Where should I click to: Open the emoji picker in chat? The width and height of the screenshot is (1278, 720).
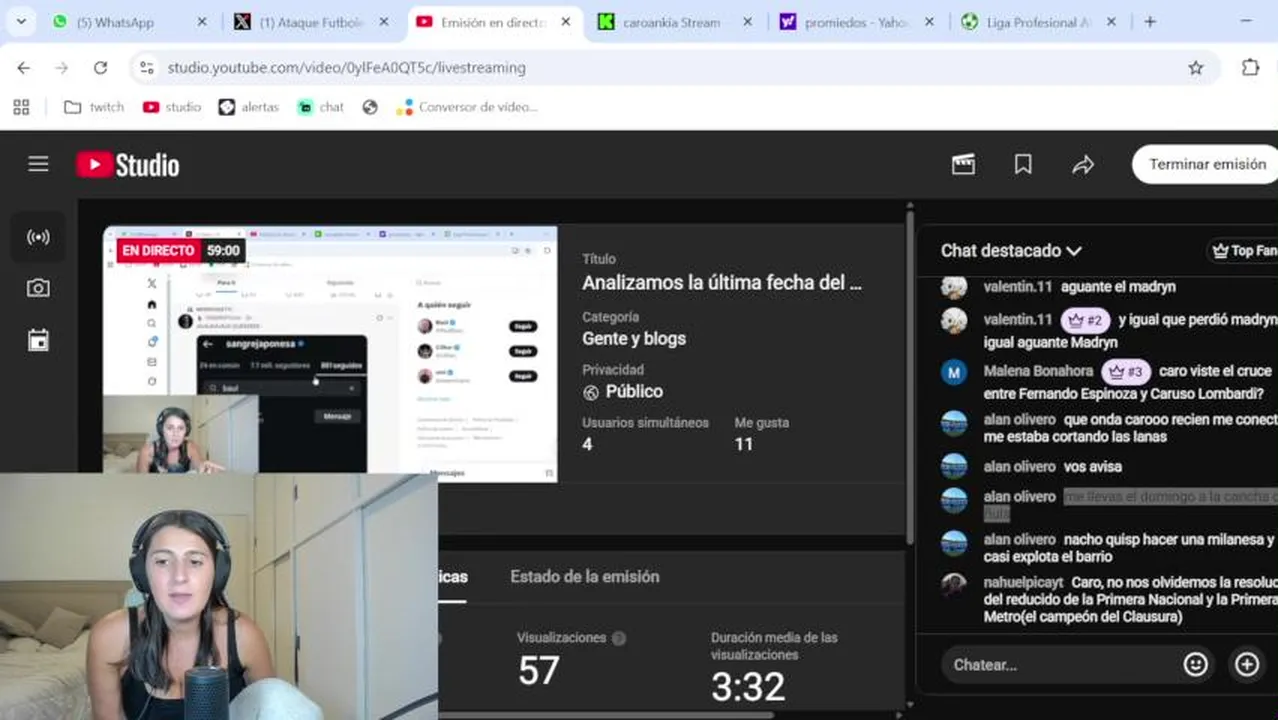tap(1196, 665)
